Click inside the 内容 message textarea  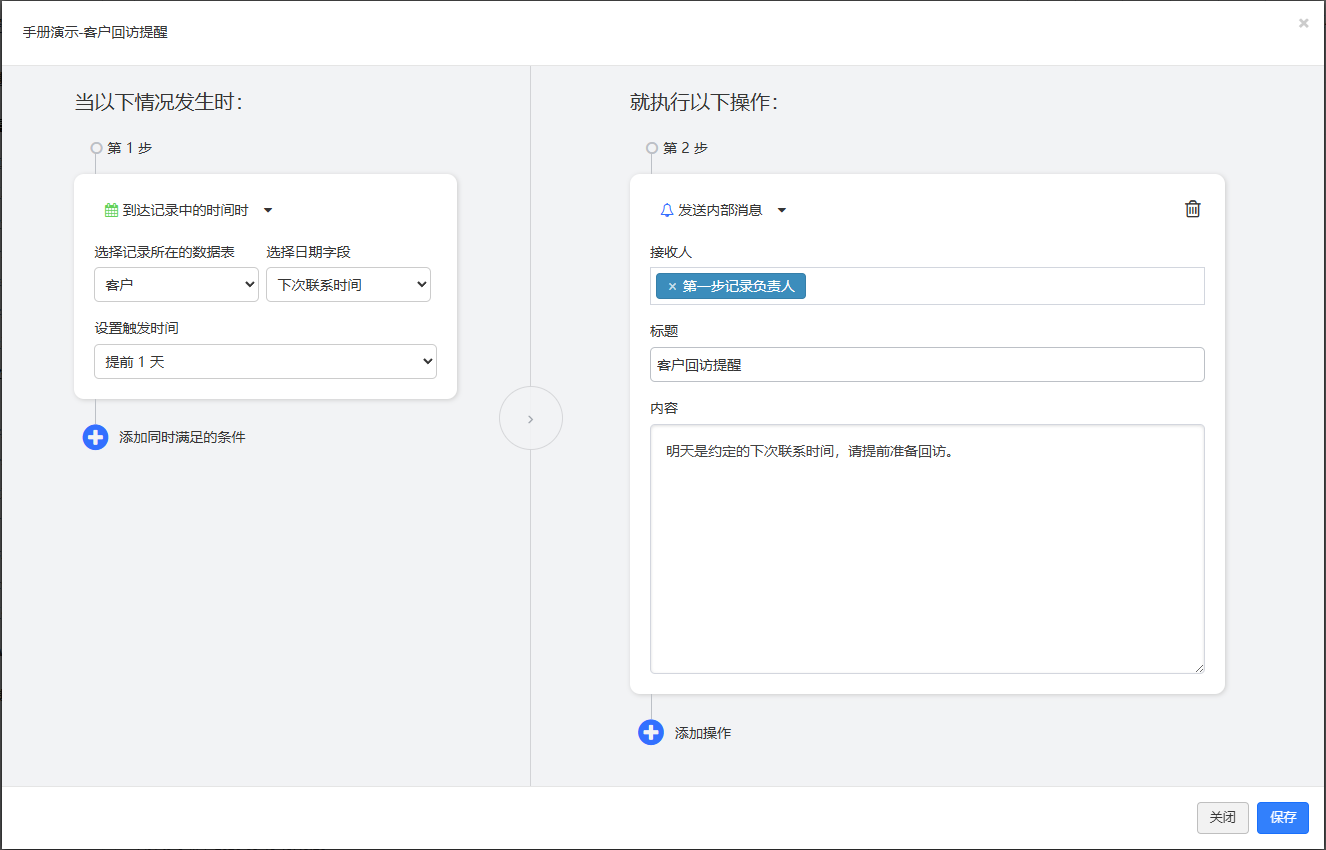click(927, 549)
